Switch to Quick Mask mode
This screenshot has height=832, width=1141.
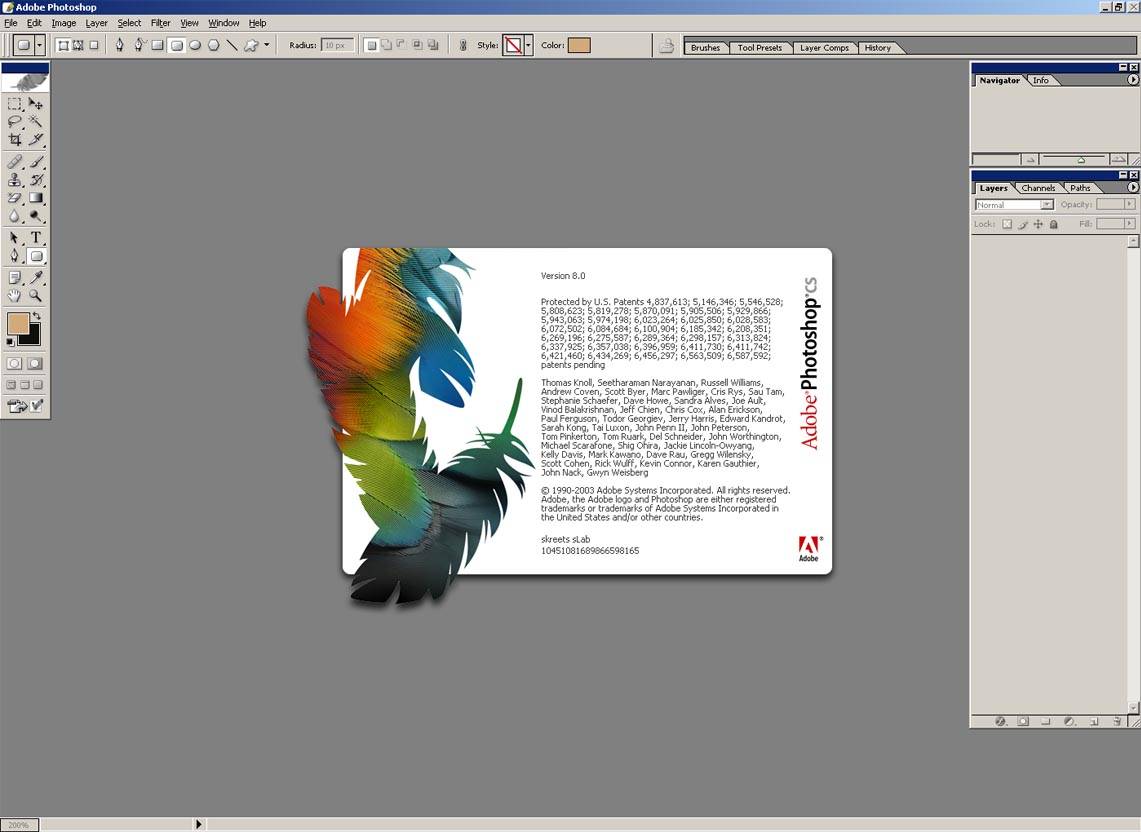(x=36, y=363)
